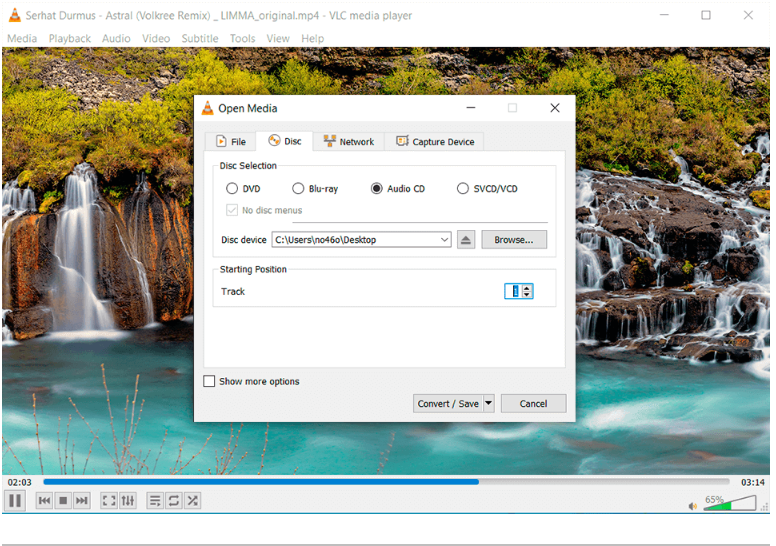Toggle fullscreen video mode

[x=109, y=501]
